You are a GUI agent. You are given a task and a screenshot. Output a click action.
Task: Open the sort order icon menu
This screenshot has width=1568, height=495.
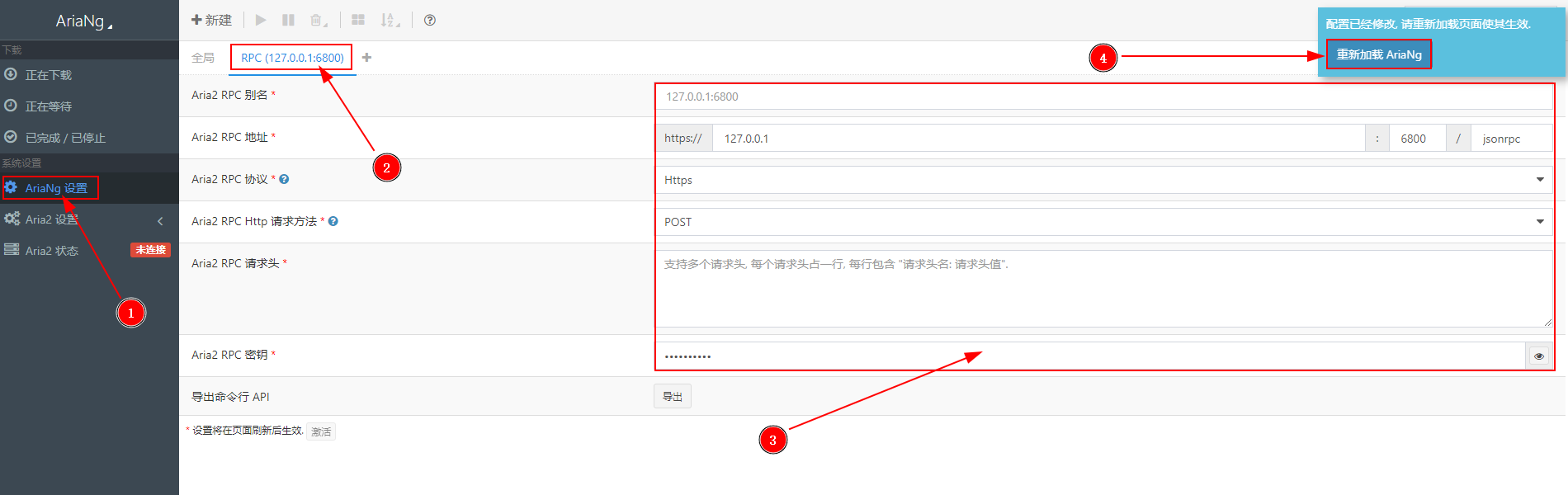point(389,20)
